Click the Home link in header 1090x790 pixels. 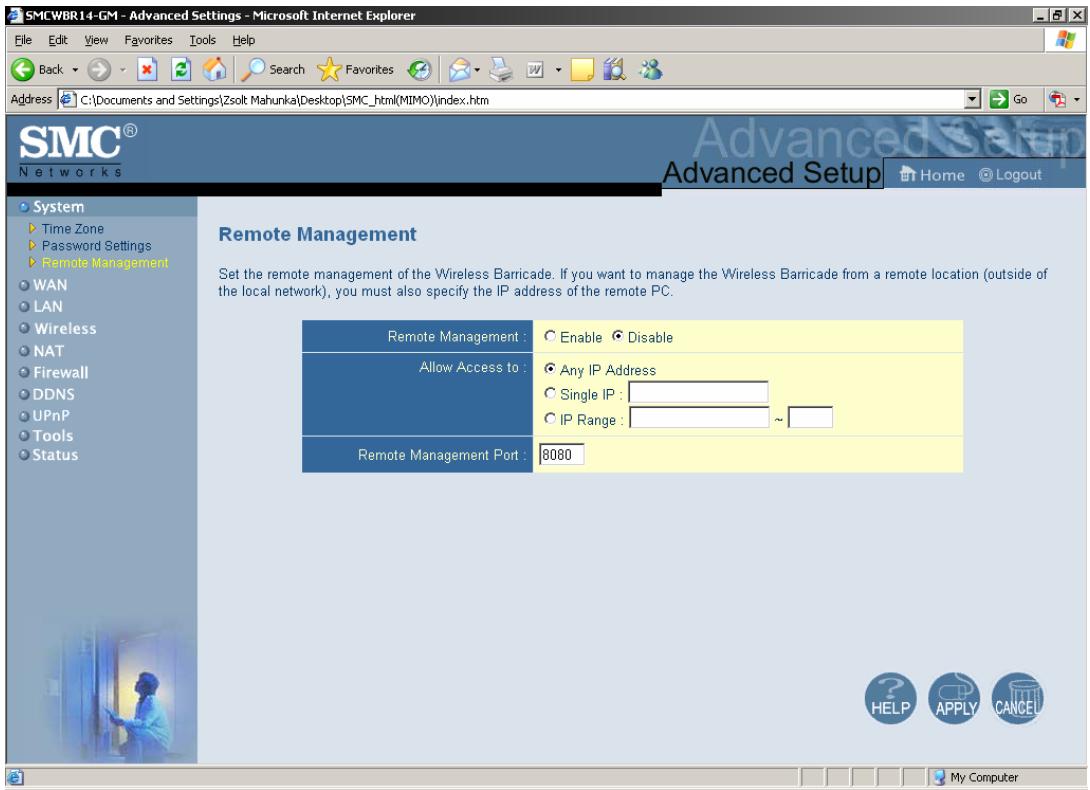click(x=932, y=175)
